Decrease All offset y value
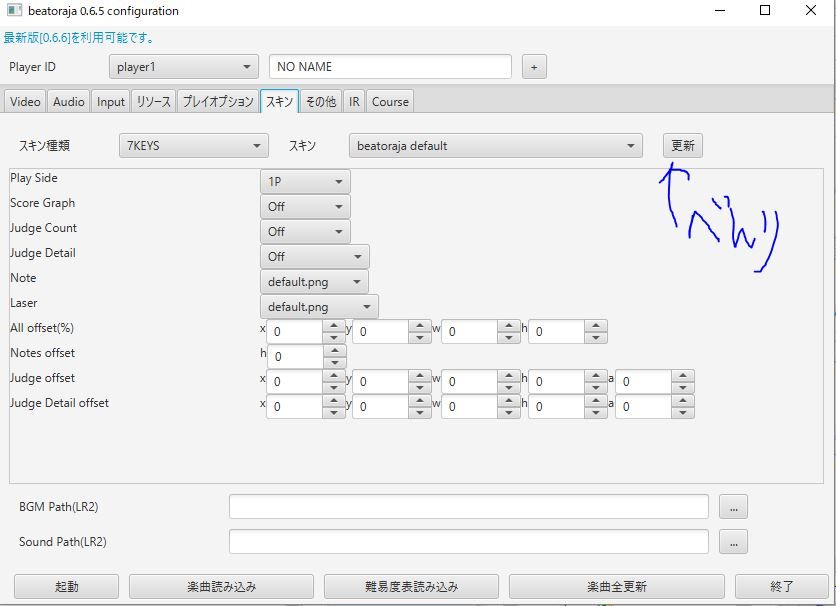This screenshot has width=836, height=606. coord(420,337)
